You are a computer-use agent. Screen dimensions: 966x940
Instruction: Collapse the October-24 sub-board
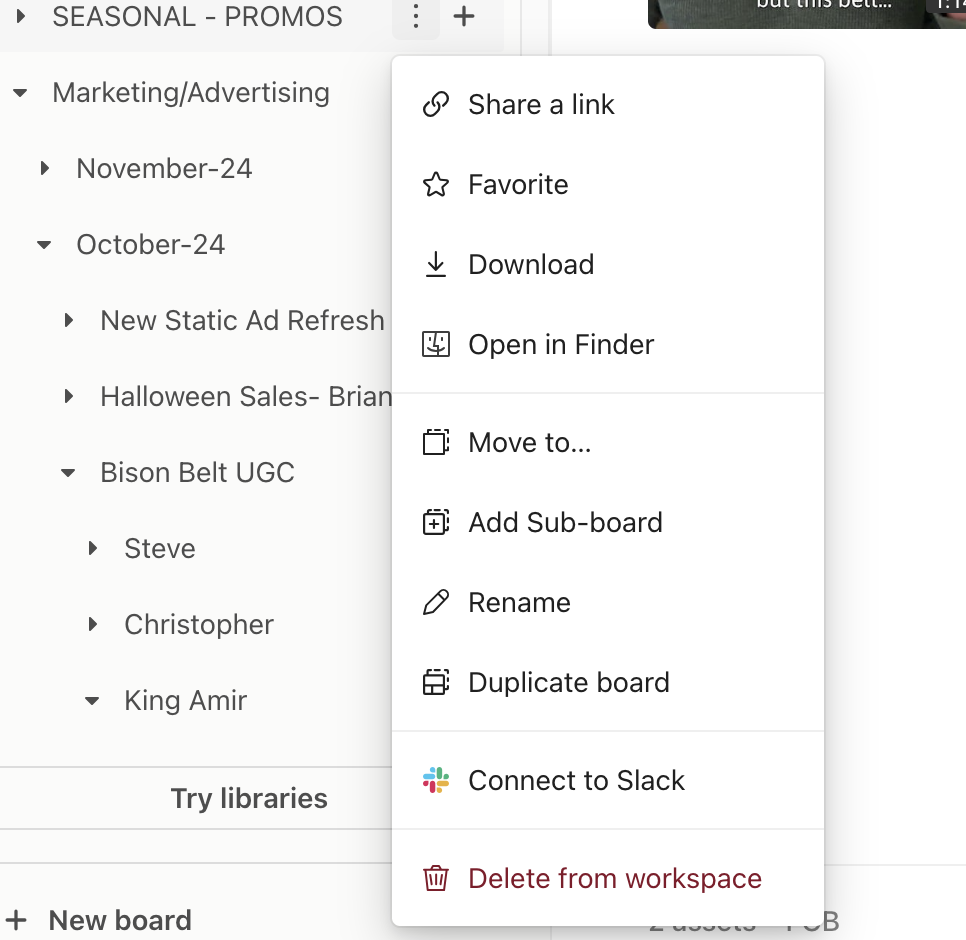44,245
